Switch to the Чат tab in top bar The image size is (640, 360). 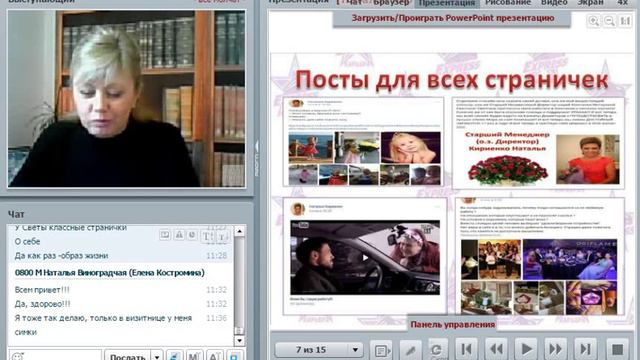point(353,2)
